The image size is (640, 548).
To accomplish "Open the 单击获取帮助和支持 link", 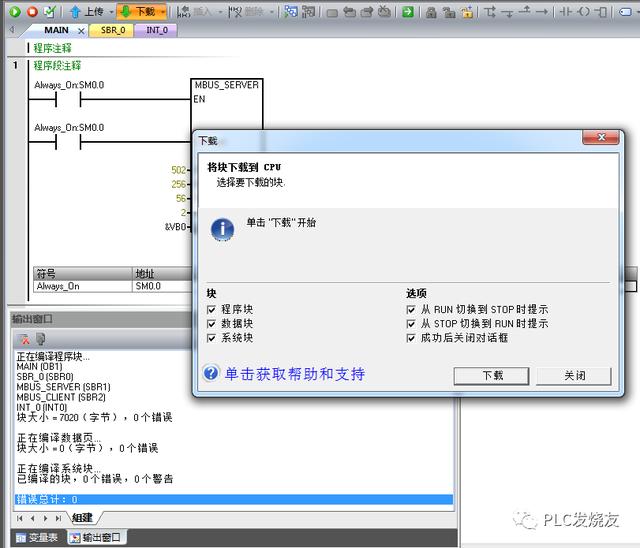I will [x=294, y=374].
